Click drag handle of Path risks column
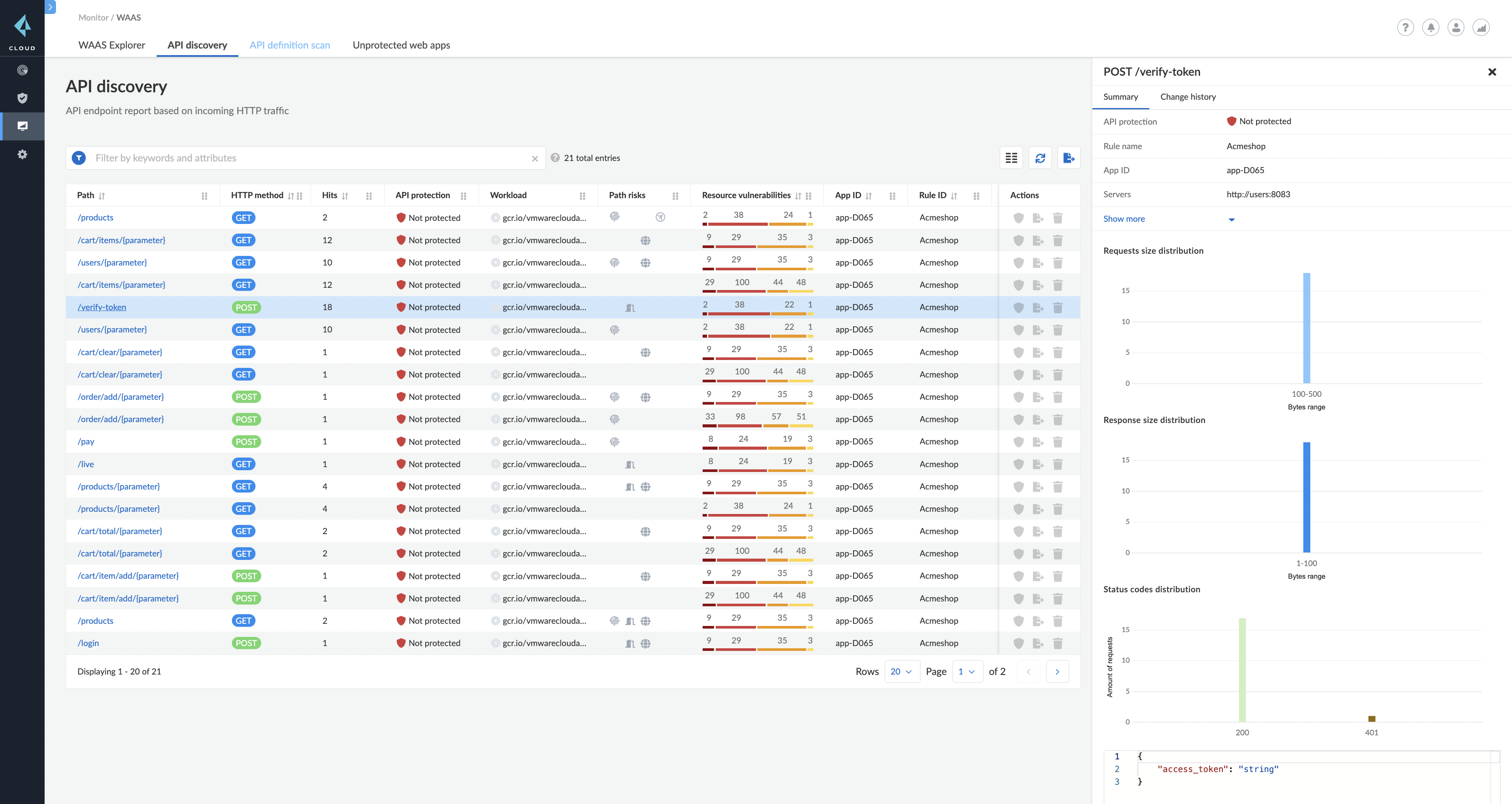Image resolution: width=1512 pixels, height=804 pixels. click(x=675, y=196)
